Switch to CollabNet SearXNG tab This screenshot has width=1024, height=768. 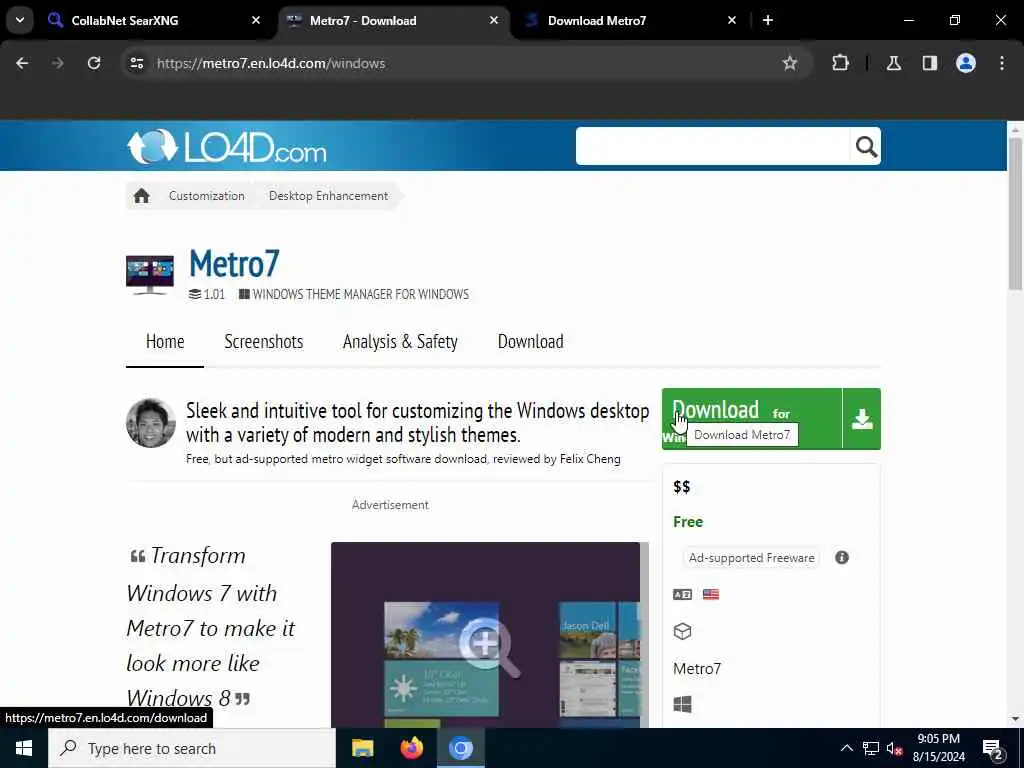coord(155,20)
